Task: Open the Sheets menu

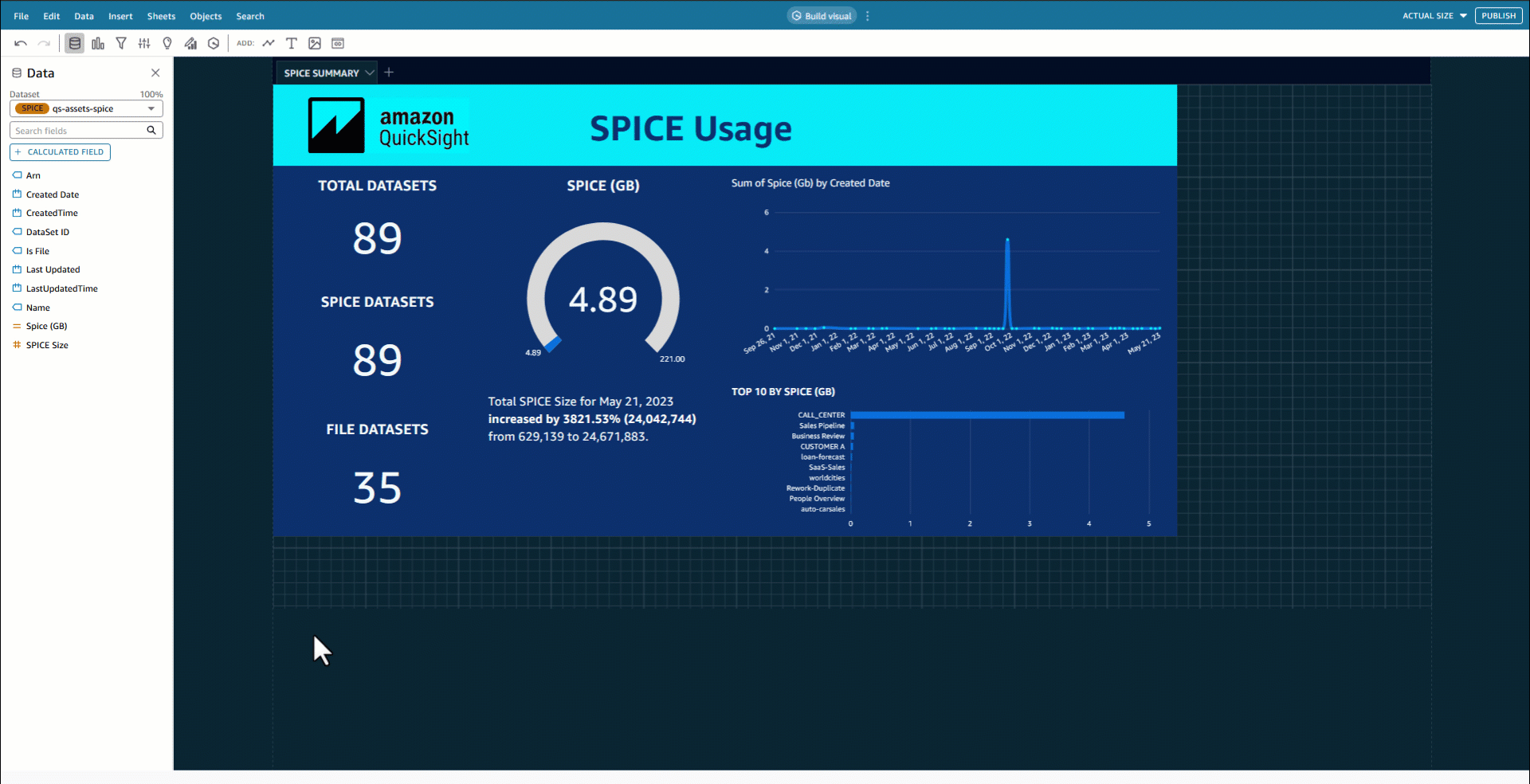Action: tap(162, 16)
